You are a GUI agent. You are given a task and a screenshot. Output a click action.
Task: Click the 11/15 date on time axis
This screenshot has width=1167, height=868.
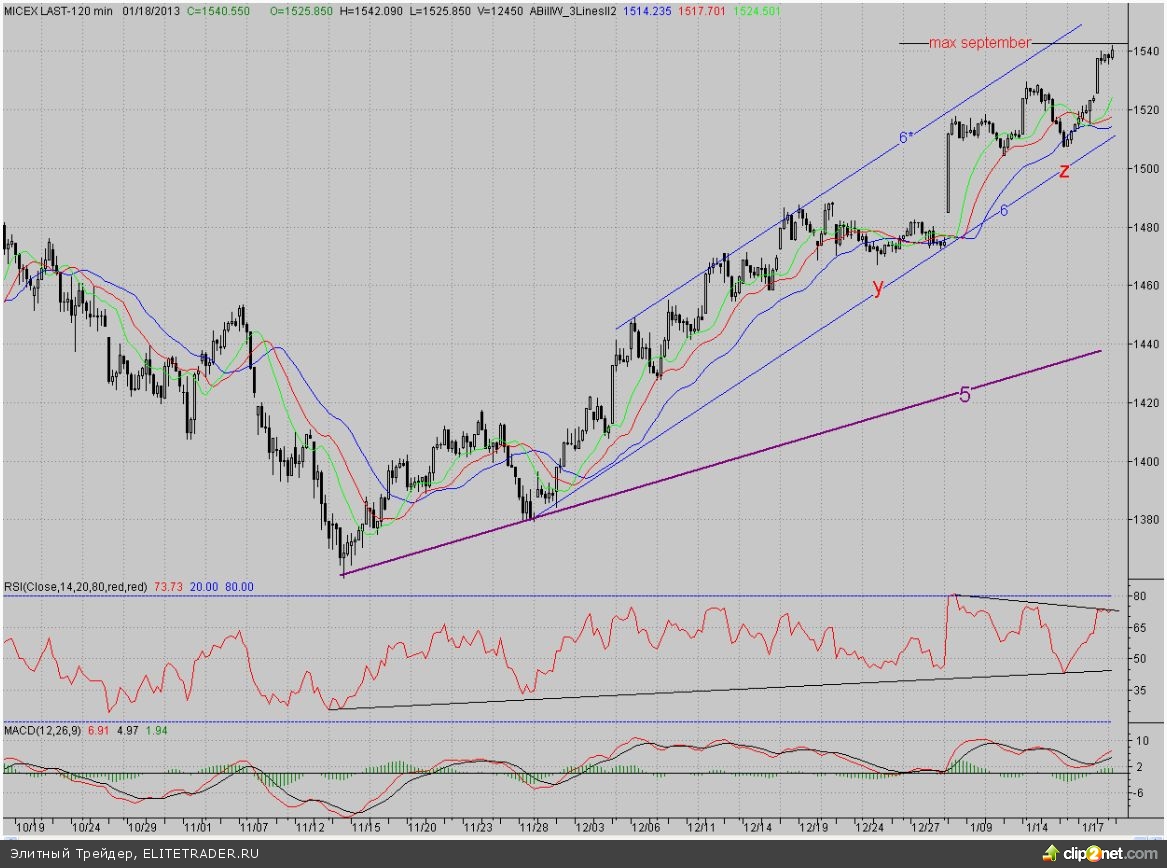[x=365, y=828]
